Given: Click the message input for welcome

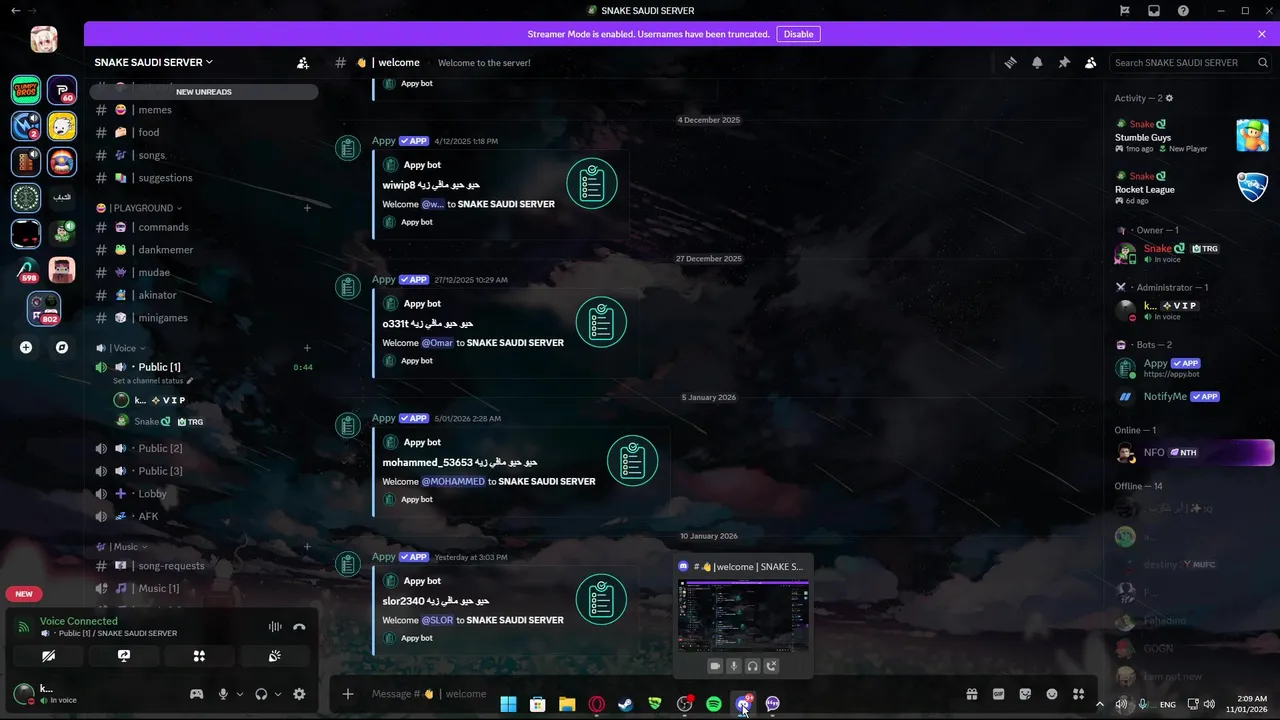Looking at the screenshot, I should click(660, 694).
